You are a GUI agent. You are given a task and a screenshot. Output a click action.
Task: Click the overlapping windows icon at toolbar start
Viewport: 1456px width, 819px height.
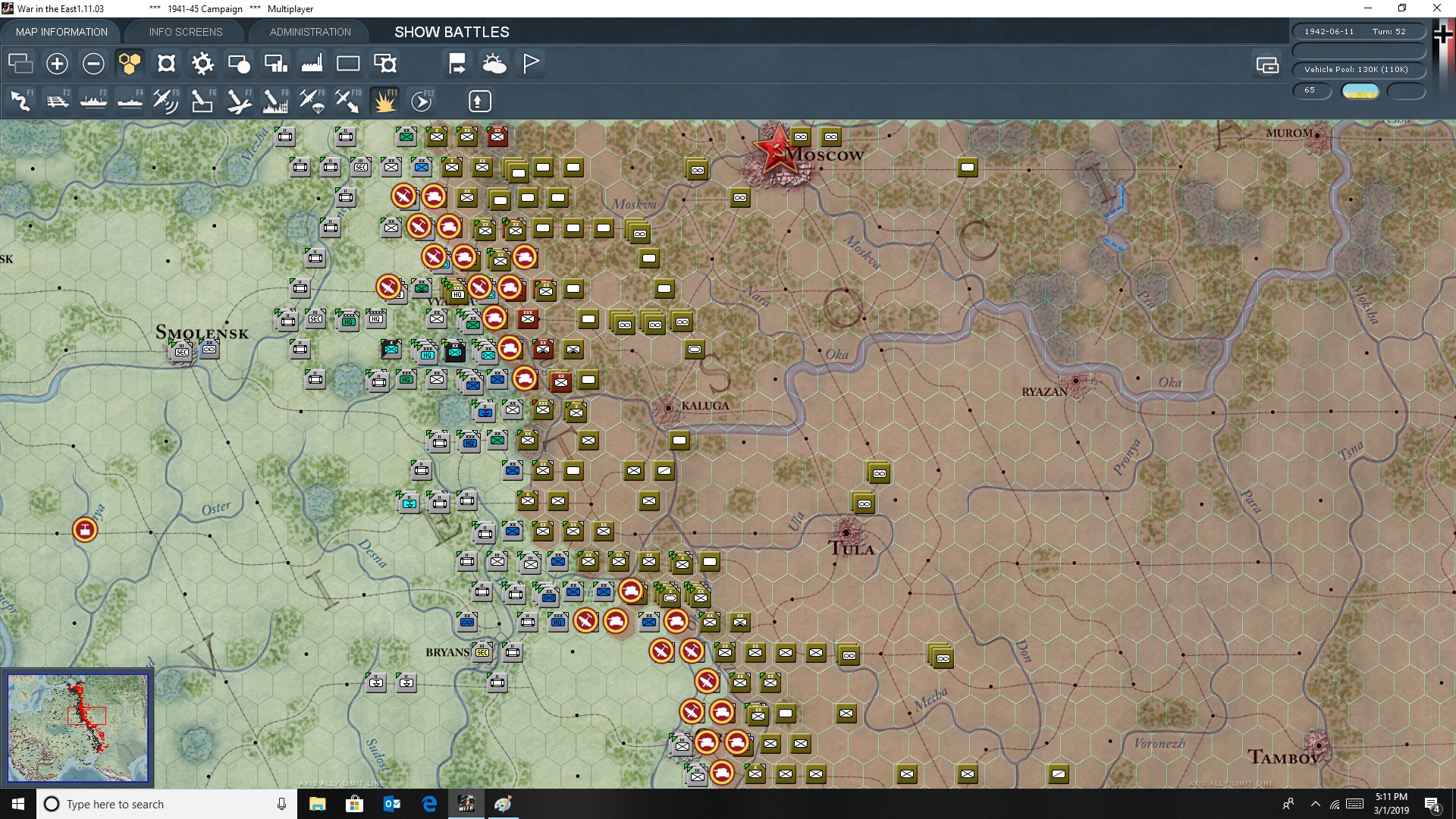(x=20, y=64)
